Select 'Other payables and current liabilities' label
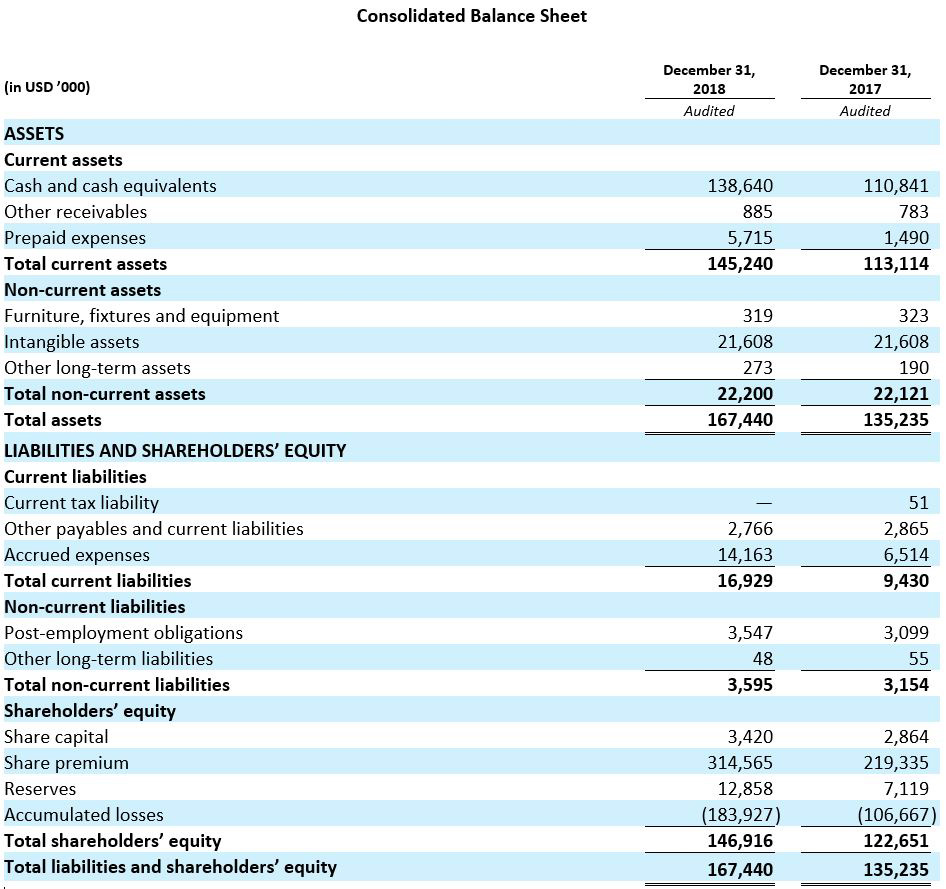The image size is (946, 889). click(x=154, y=529)
